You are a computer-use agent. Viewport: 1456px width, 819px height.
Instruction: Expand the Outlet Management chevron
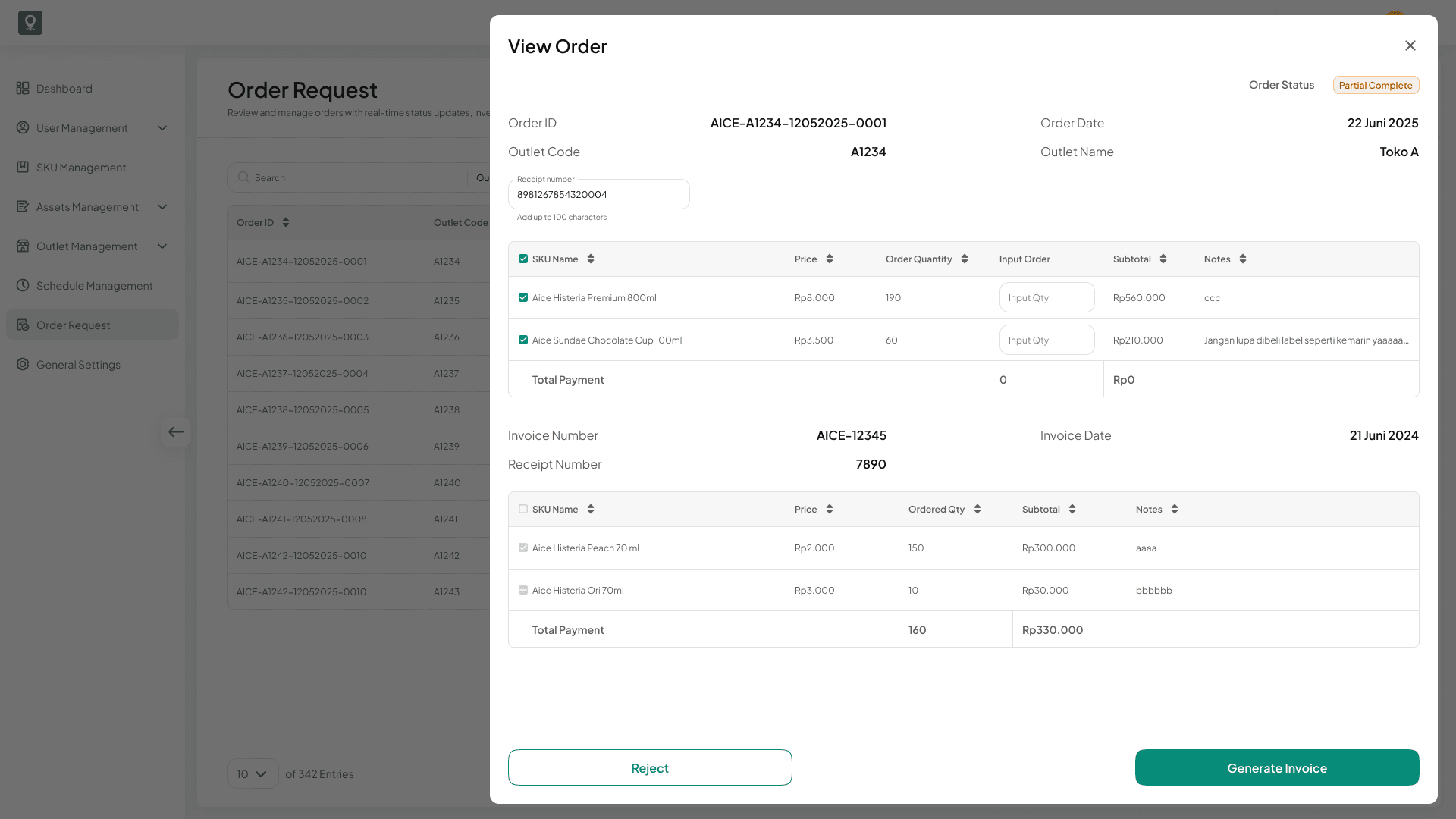point(162,246)
